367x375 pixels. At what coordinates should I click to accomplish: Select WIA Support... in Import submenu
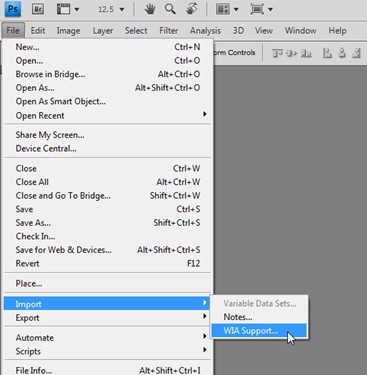click(x=259, y=330)
